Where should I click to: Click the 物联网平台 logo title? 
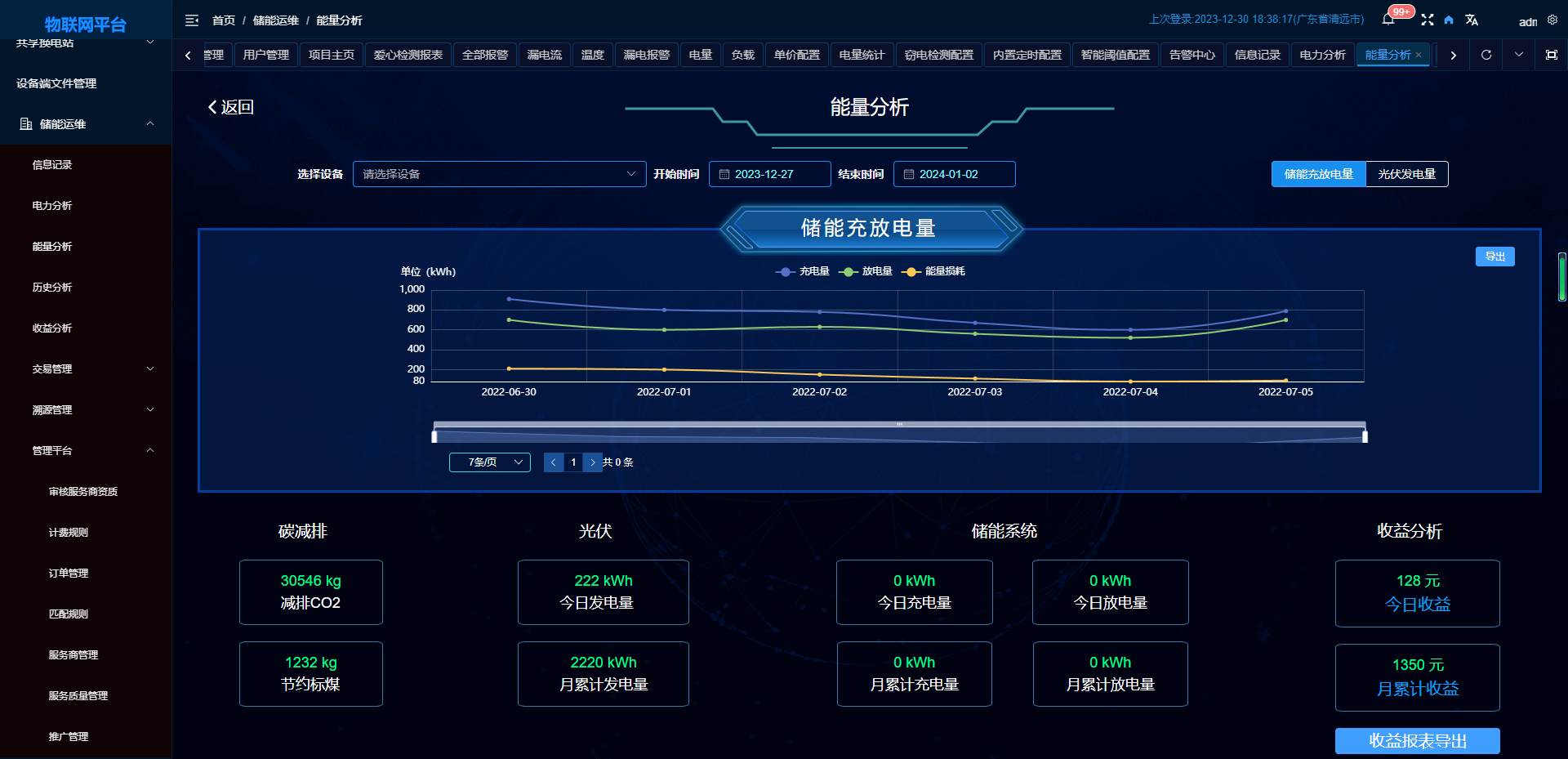tap(86, 25)
